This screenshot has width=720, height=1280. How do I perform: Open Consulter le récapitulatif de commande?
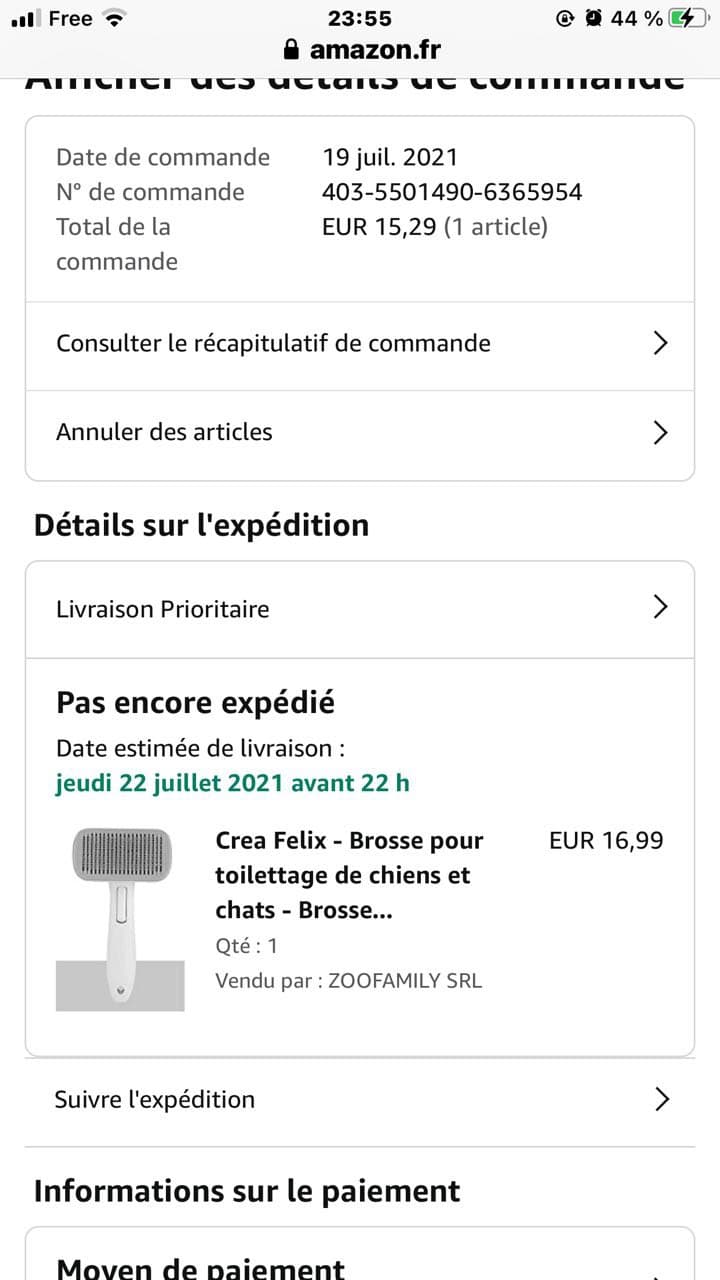point(273,343)
